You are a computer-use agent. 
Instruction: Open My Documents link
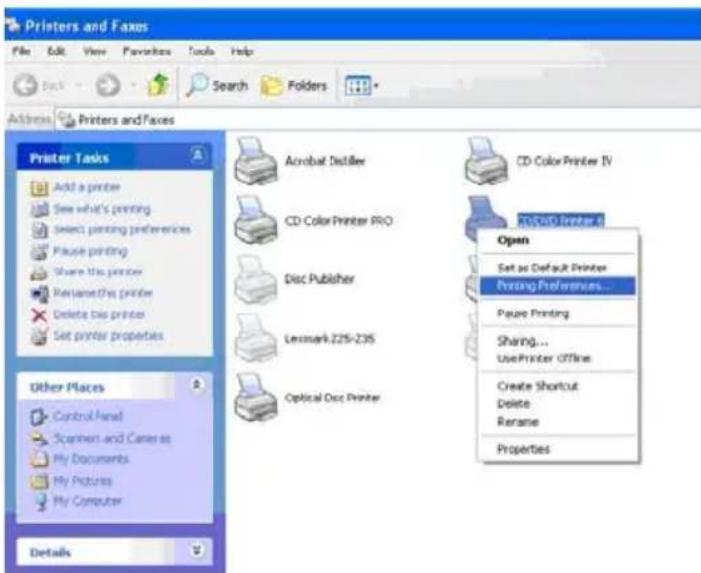91,459
